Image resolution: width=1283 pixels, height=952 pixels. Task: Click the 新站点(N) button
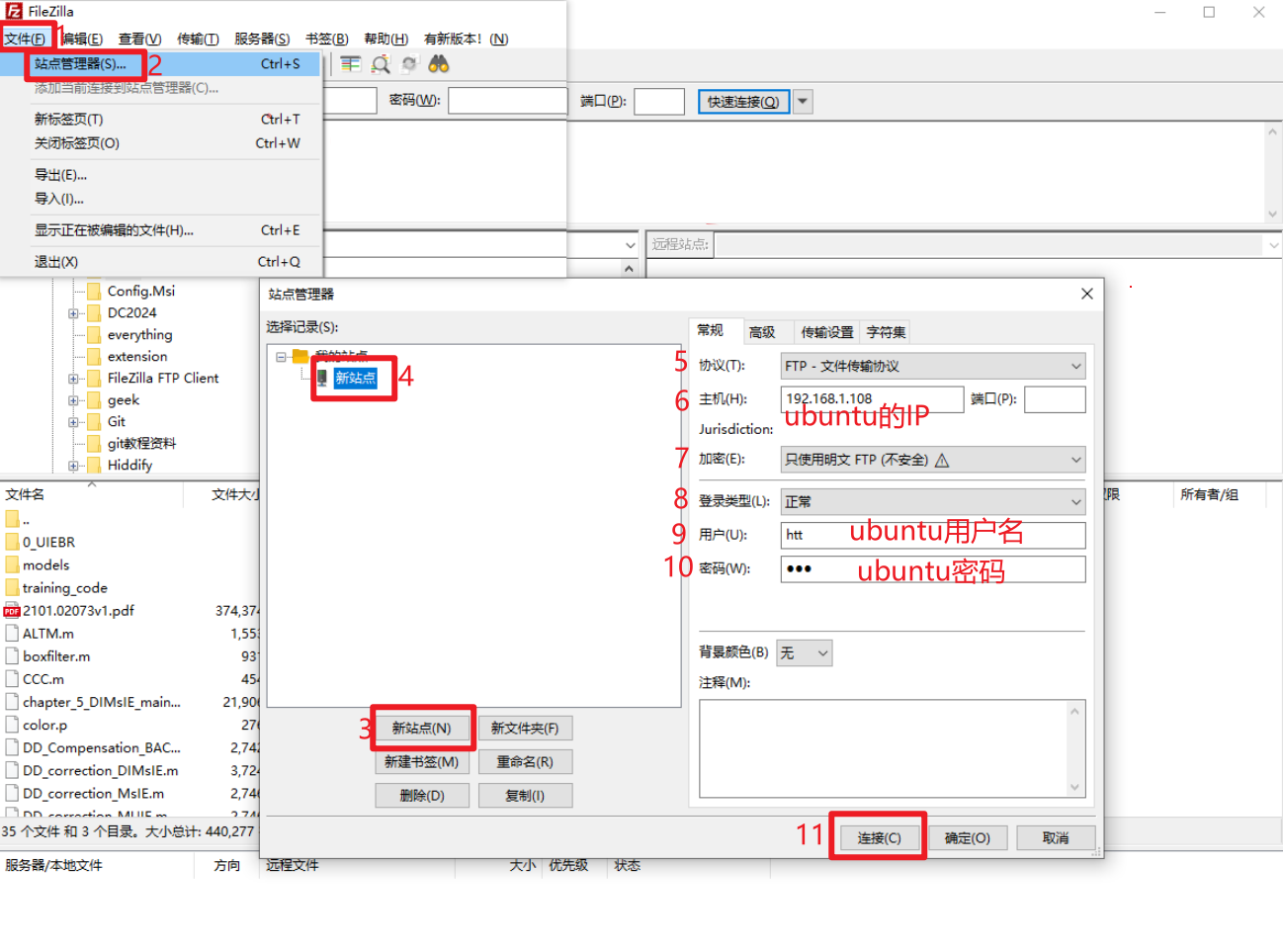tap(422, 729)
